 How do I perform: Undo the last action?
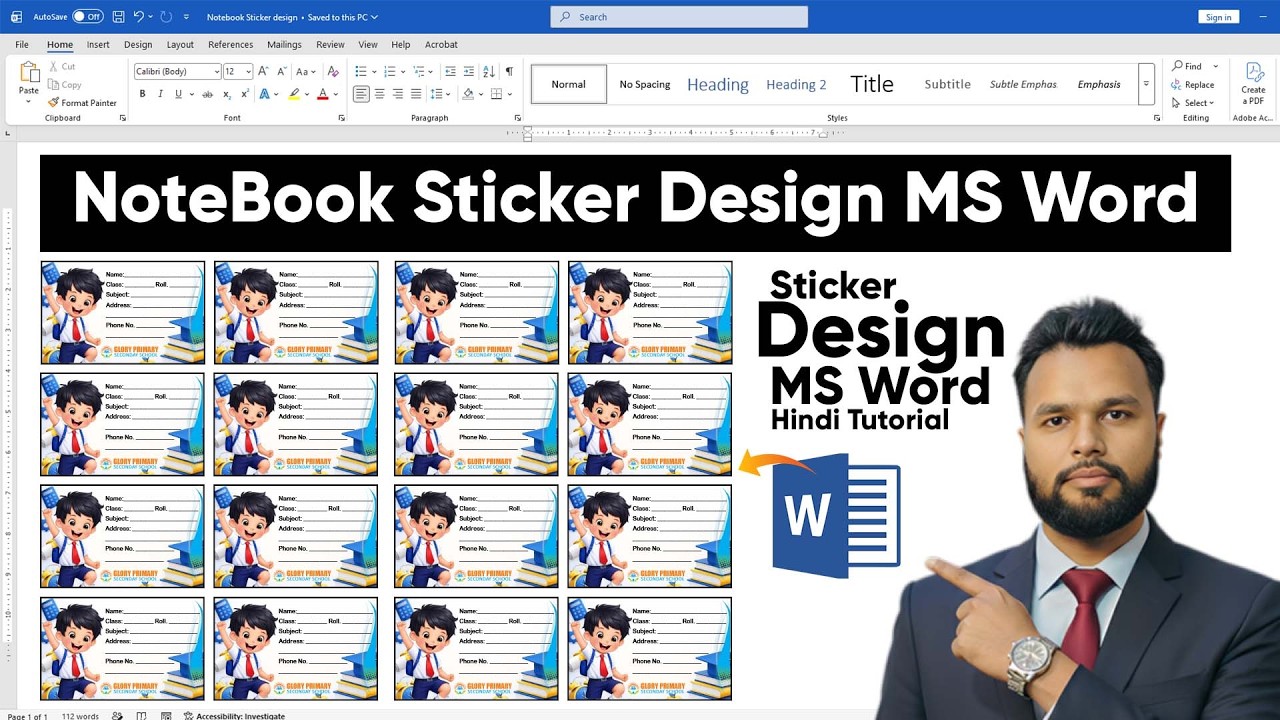tap(138, 17)
